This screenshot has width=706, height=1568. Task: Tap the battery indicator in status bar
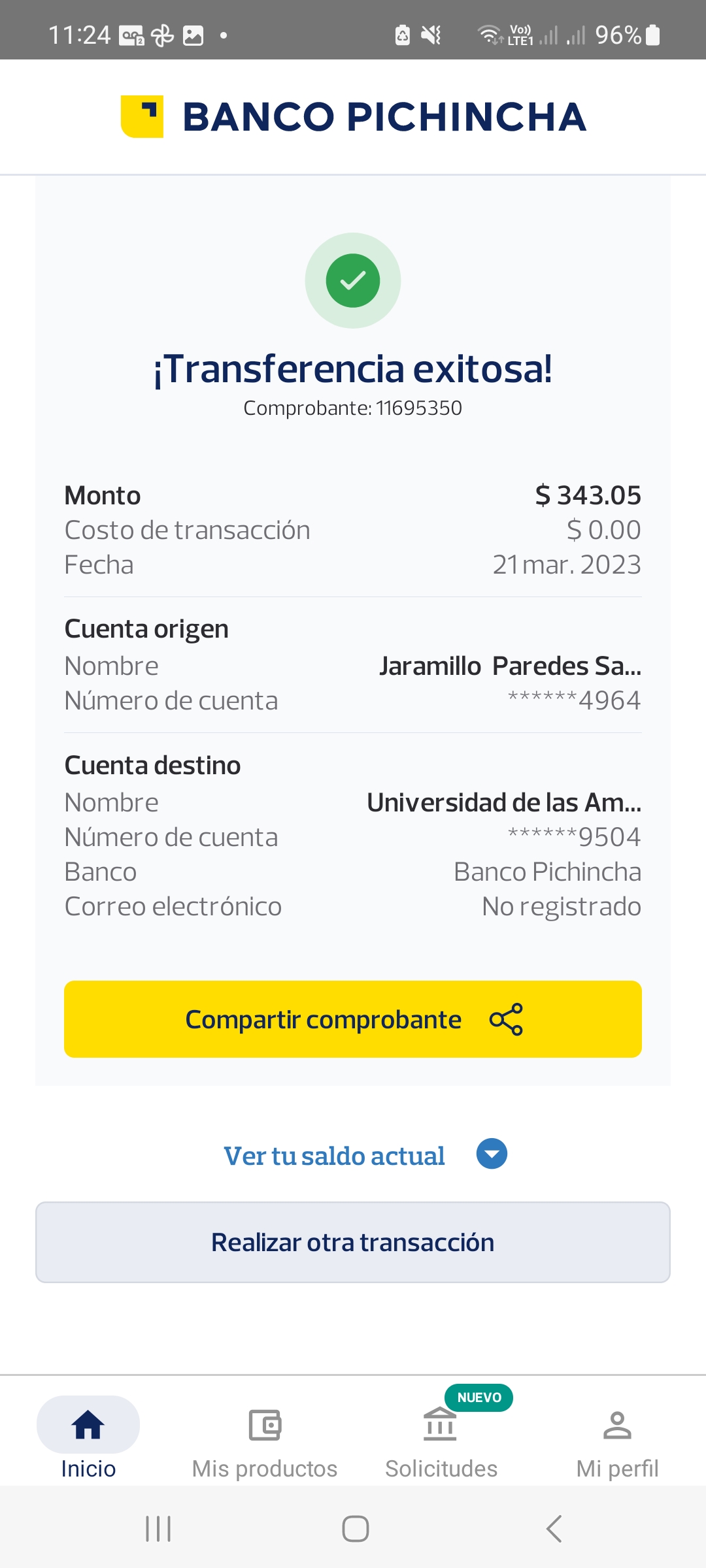tap(652, 35)
